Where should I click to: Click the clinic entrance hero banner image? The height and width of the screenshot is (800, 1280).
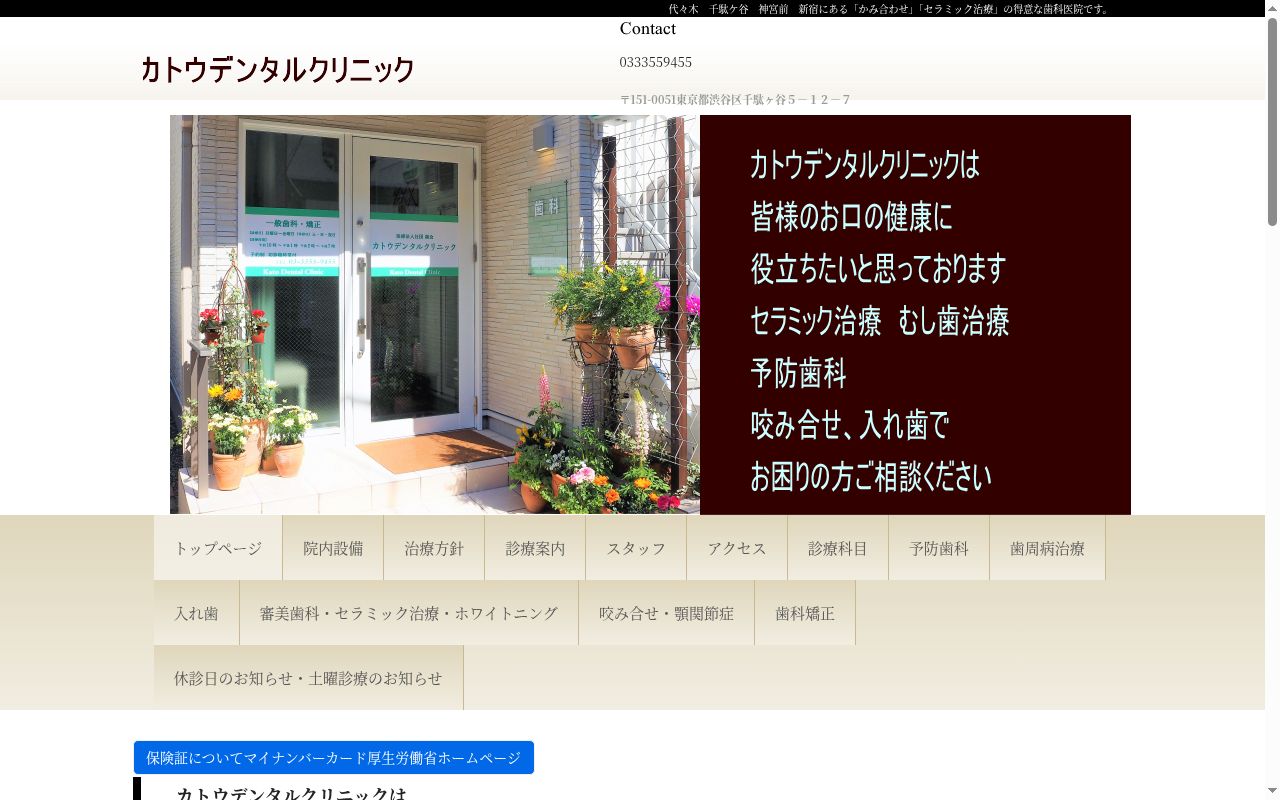650,315
